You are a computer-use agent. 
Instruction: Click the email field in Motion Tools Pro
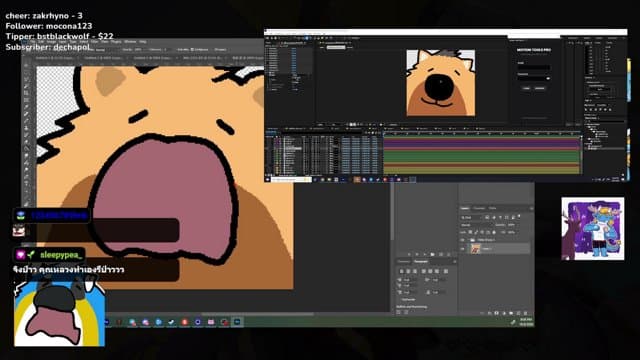click(533, 67)
